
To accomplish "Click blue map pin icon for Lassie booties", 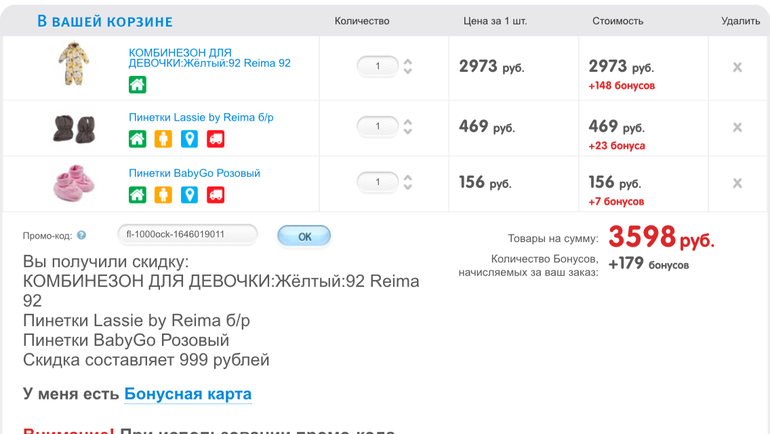I will 189,139.
